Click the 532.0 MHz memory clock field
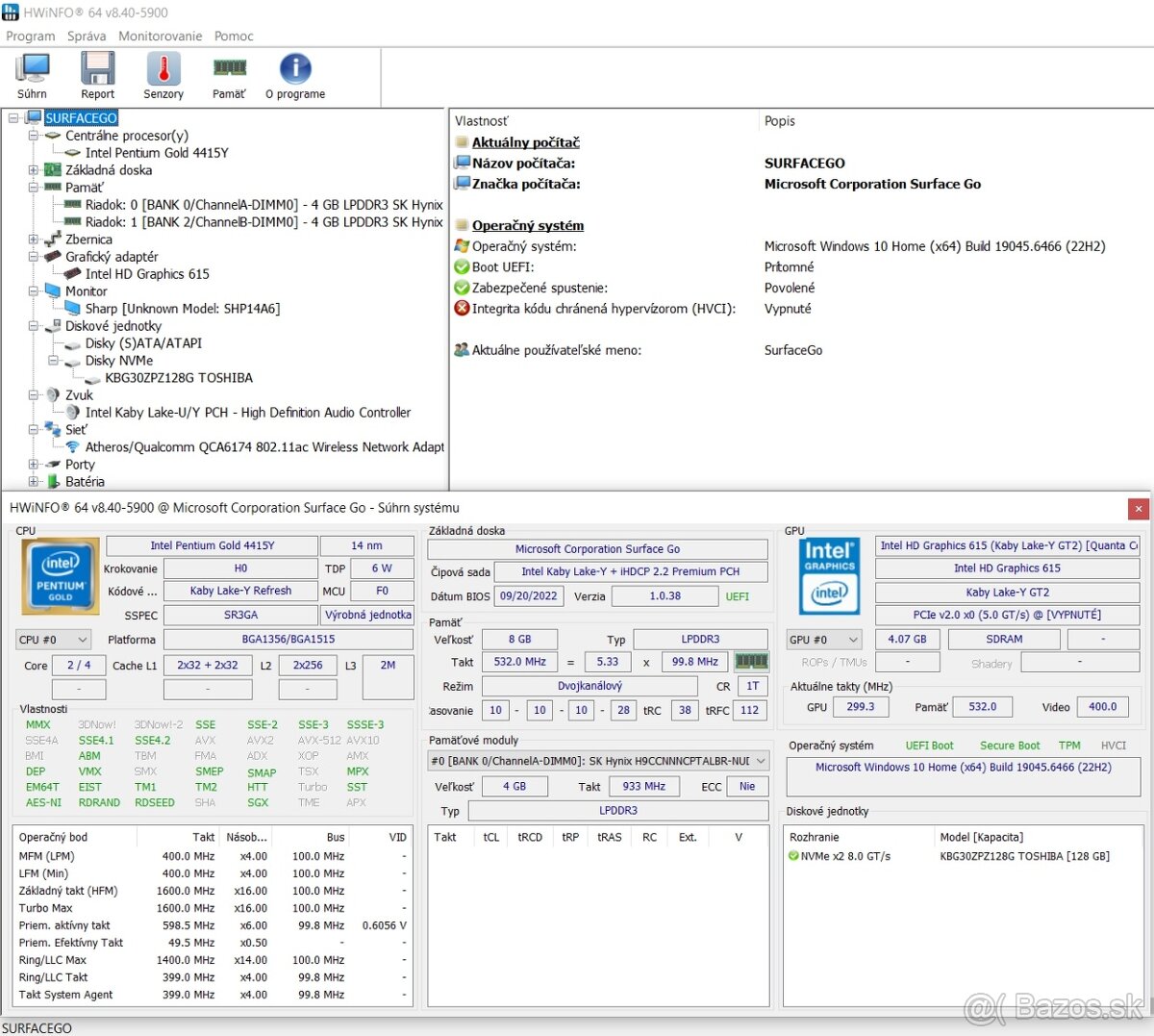1154x1036 pixels. 520,662
